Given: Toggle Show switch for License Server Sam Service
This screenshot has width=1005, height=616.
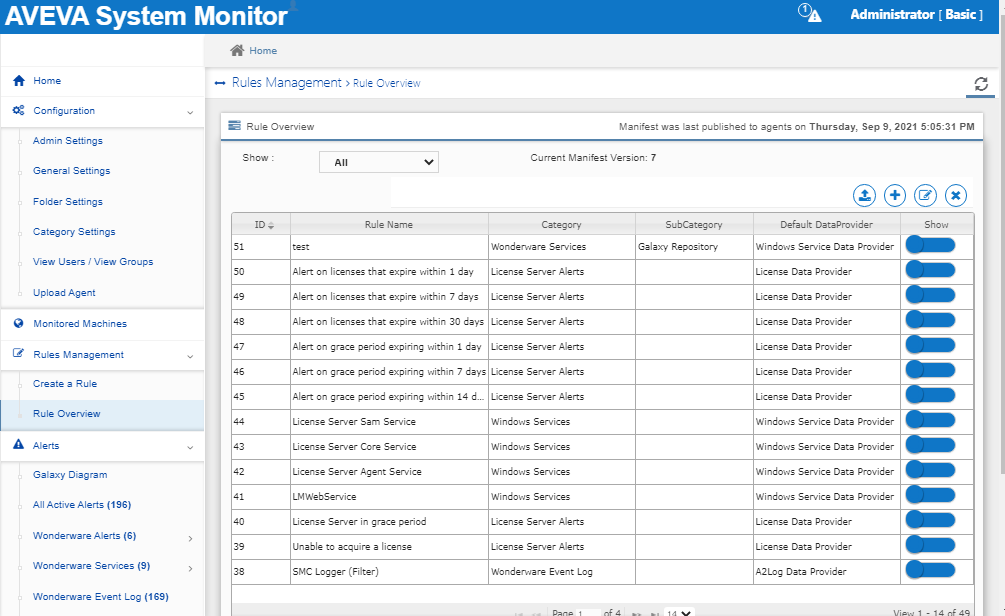Looking at the screenshot, I should pyautogui.click(x=930, y=420).
